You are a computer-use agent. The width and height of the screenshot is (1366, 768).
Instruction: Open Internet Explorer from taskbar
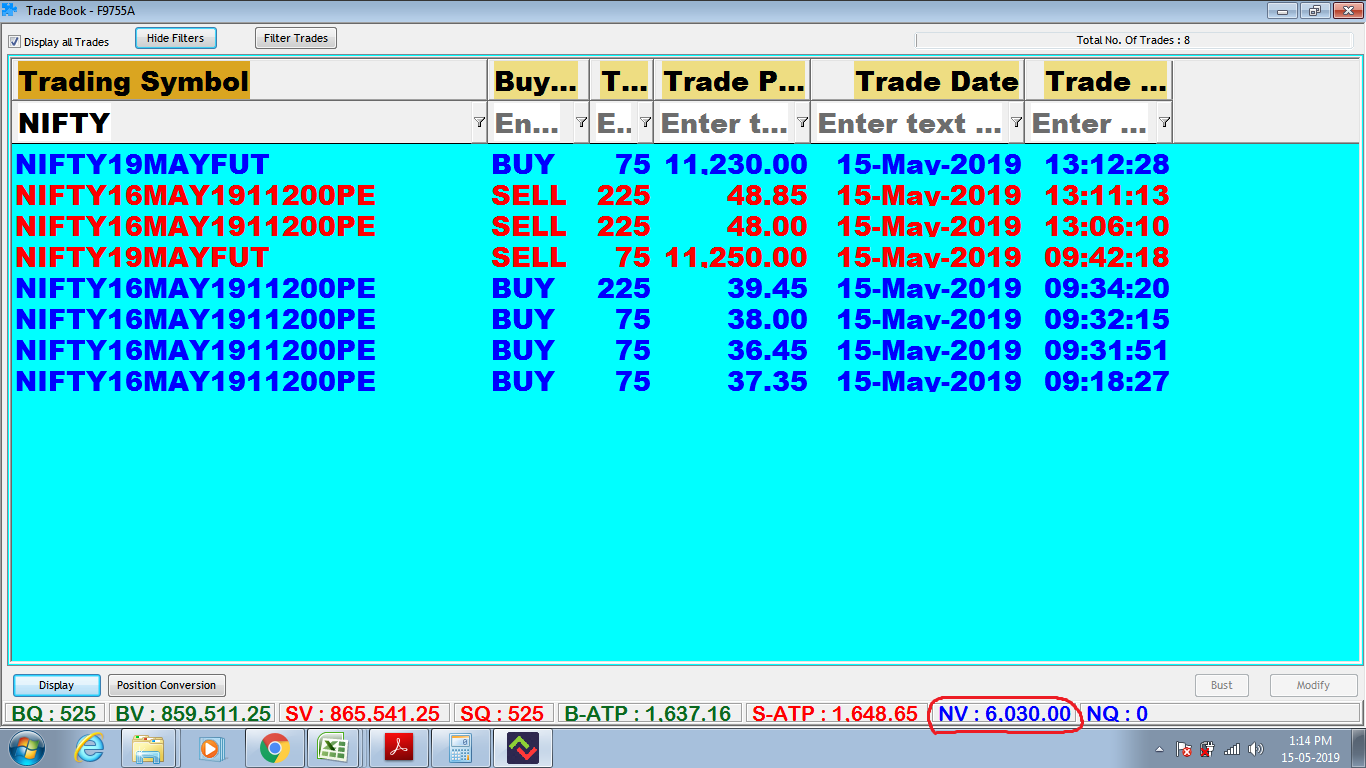coord(90,748)
